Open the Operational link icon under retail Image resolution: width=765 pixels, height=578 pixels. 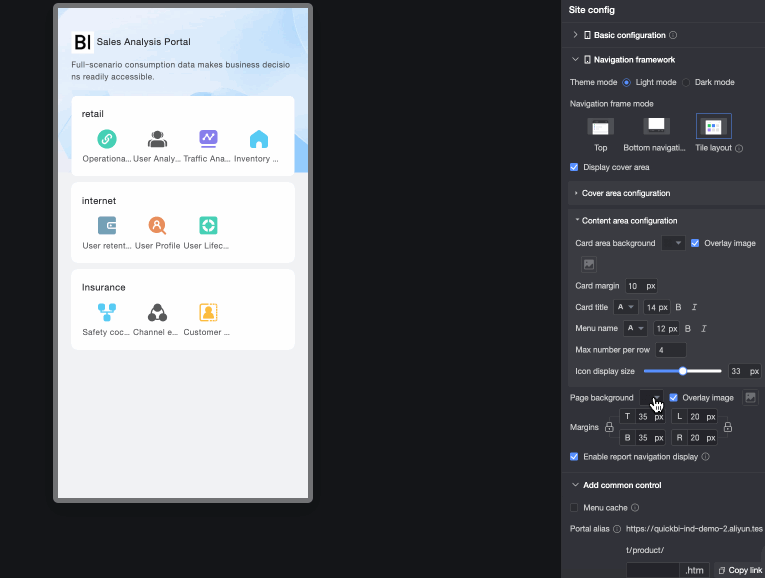pos(107,139)
